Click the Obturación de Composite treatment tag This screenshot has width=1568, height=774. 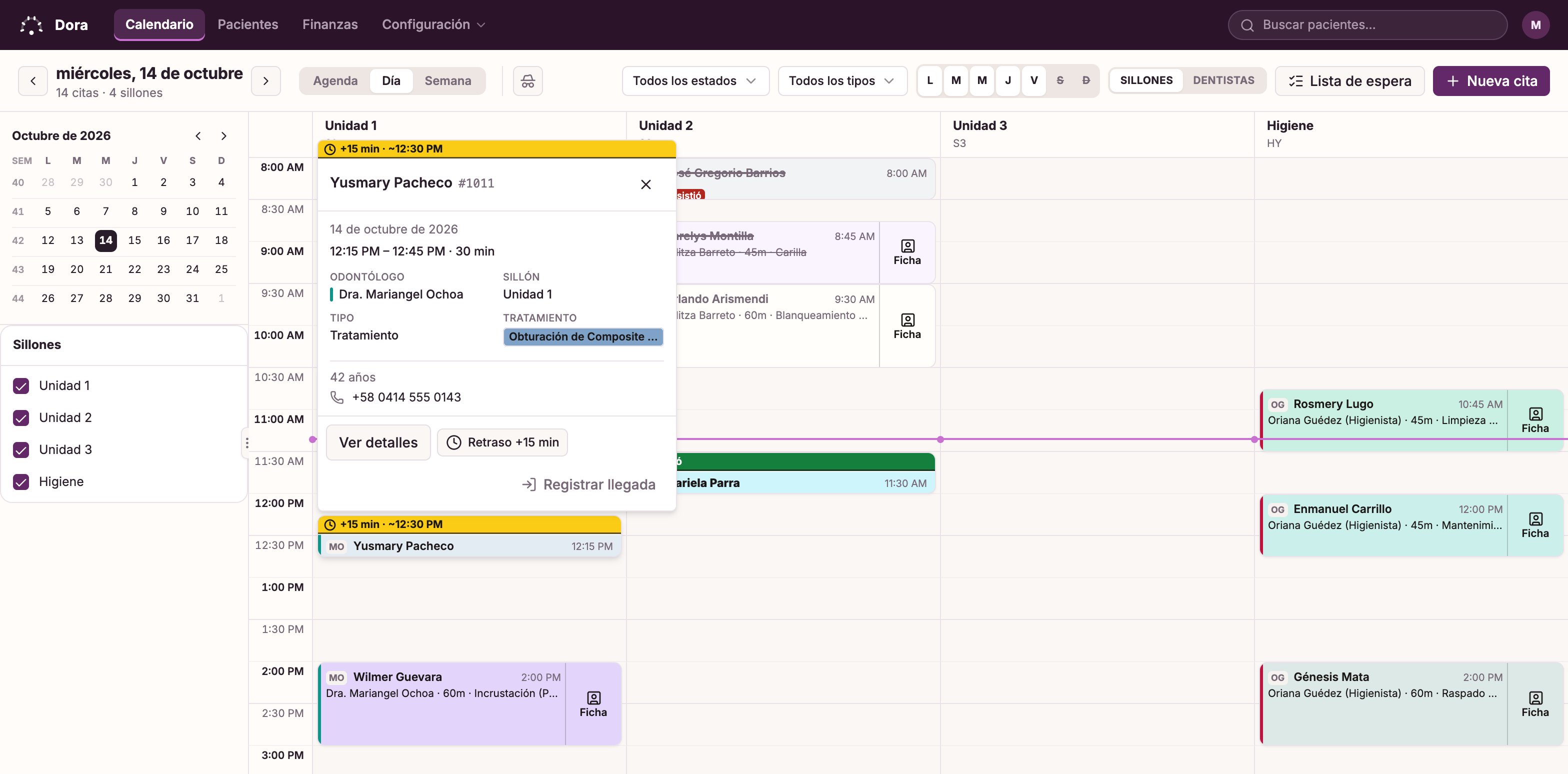pos(583,336)
